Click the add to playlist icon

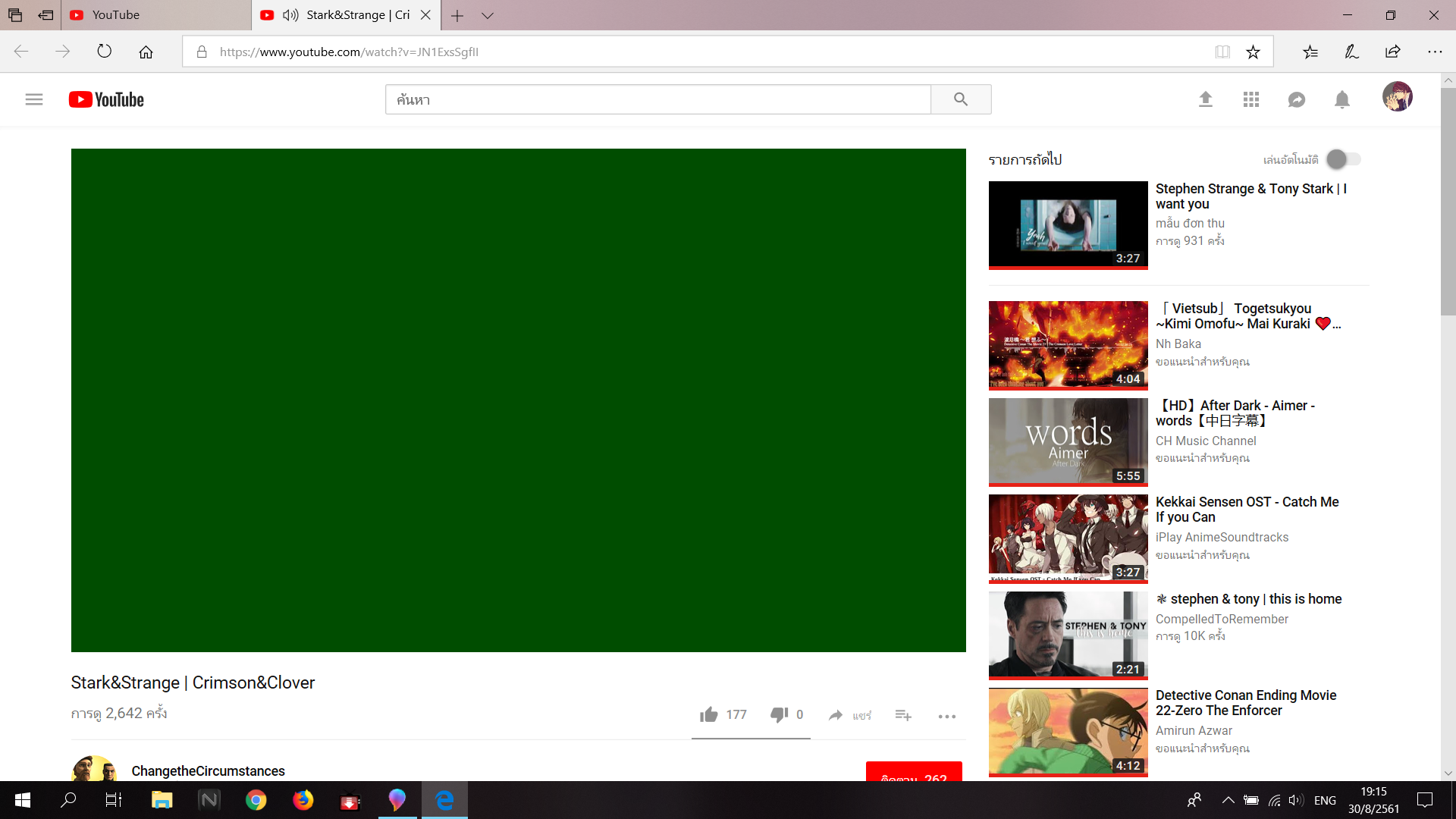902,714
